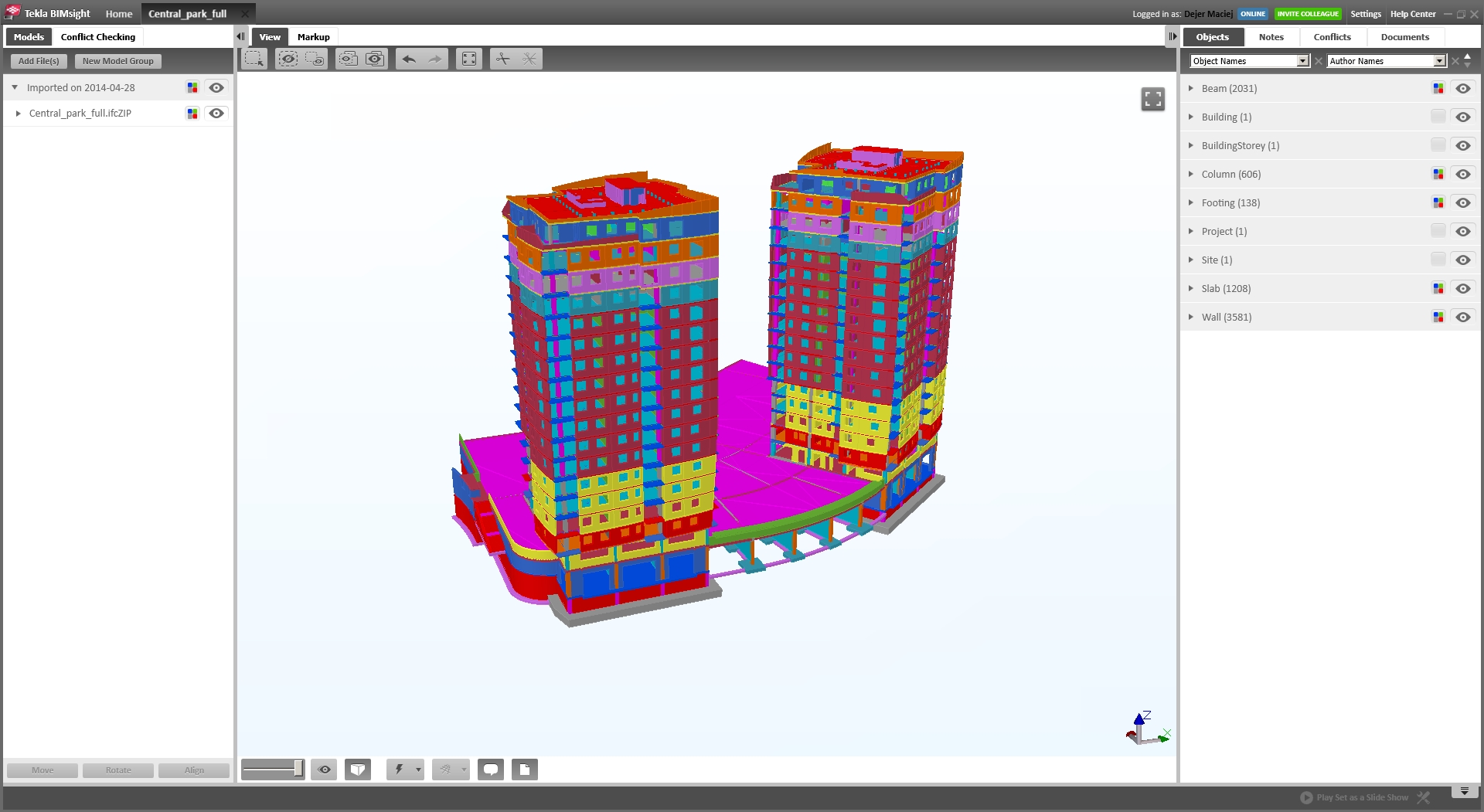Toggle visibility of Central_park_full.ifcZIP model

coord(216,114)
